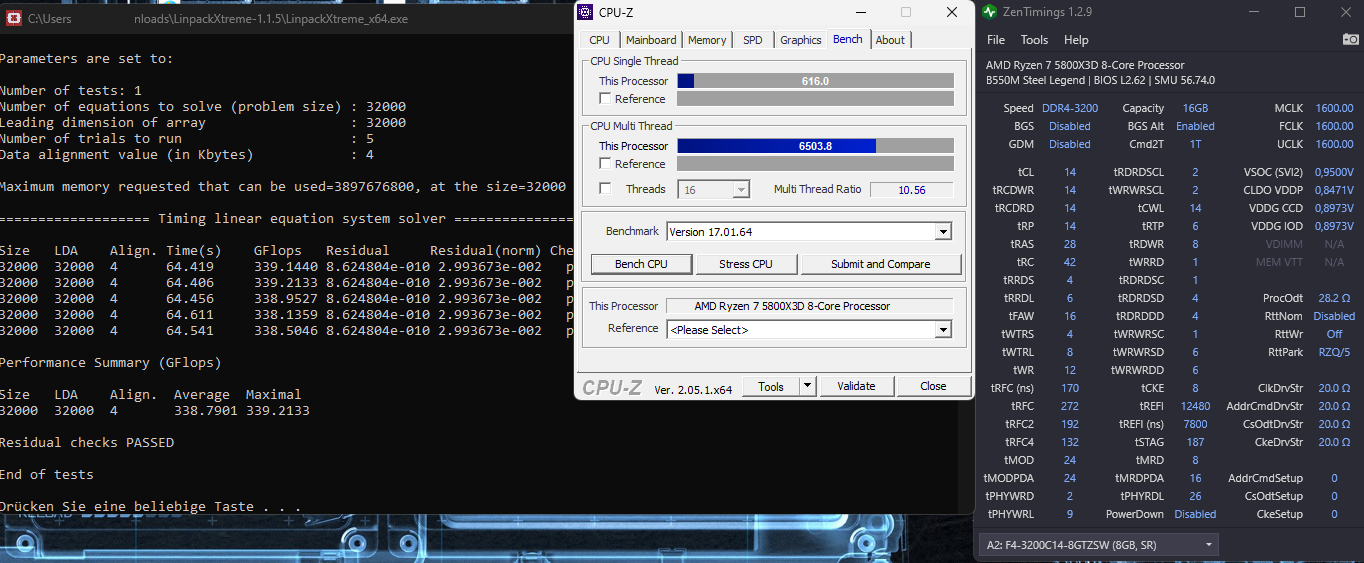The width and height of the screenshot is (1364, 563).
Task: Click Submit and Compare button
Action: pos(880,264)
